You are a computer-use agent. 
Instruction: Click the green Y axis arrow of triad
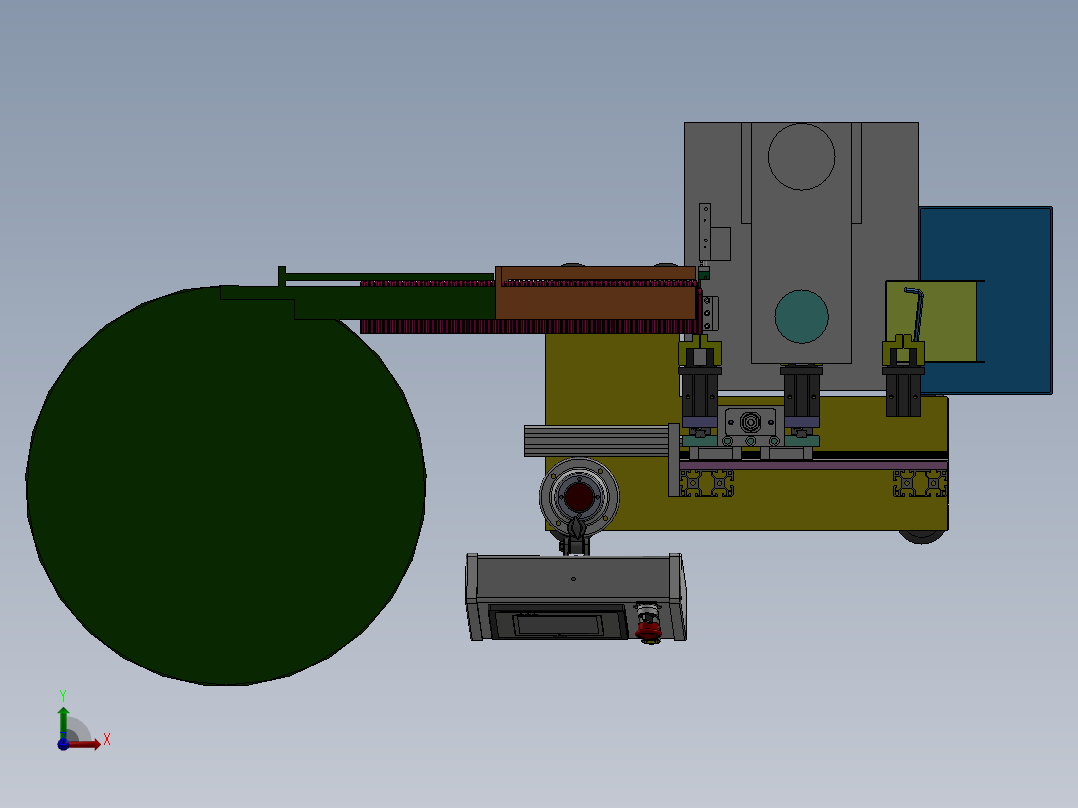[63, 722]
